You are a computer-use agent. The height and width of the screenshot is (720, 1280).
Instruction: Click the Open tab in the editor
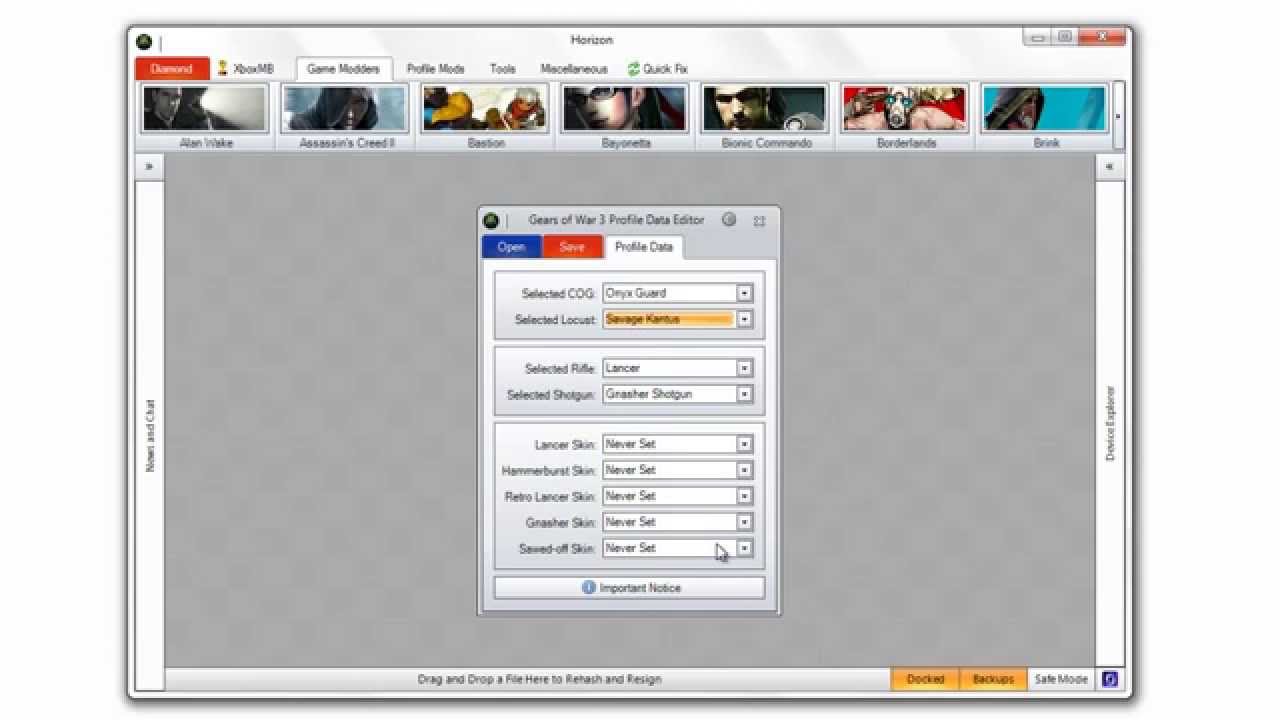pos(511,247)
